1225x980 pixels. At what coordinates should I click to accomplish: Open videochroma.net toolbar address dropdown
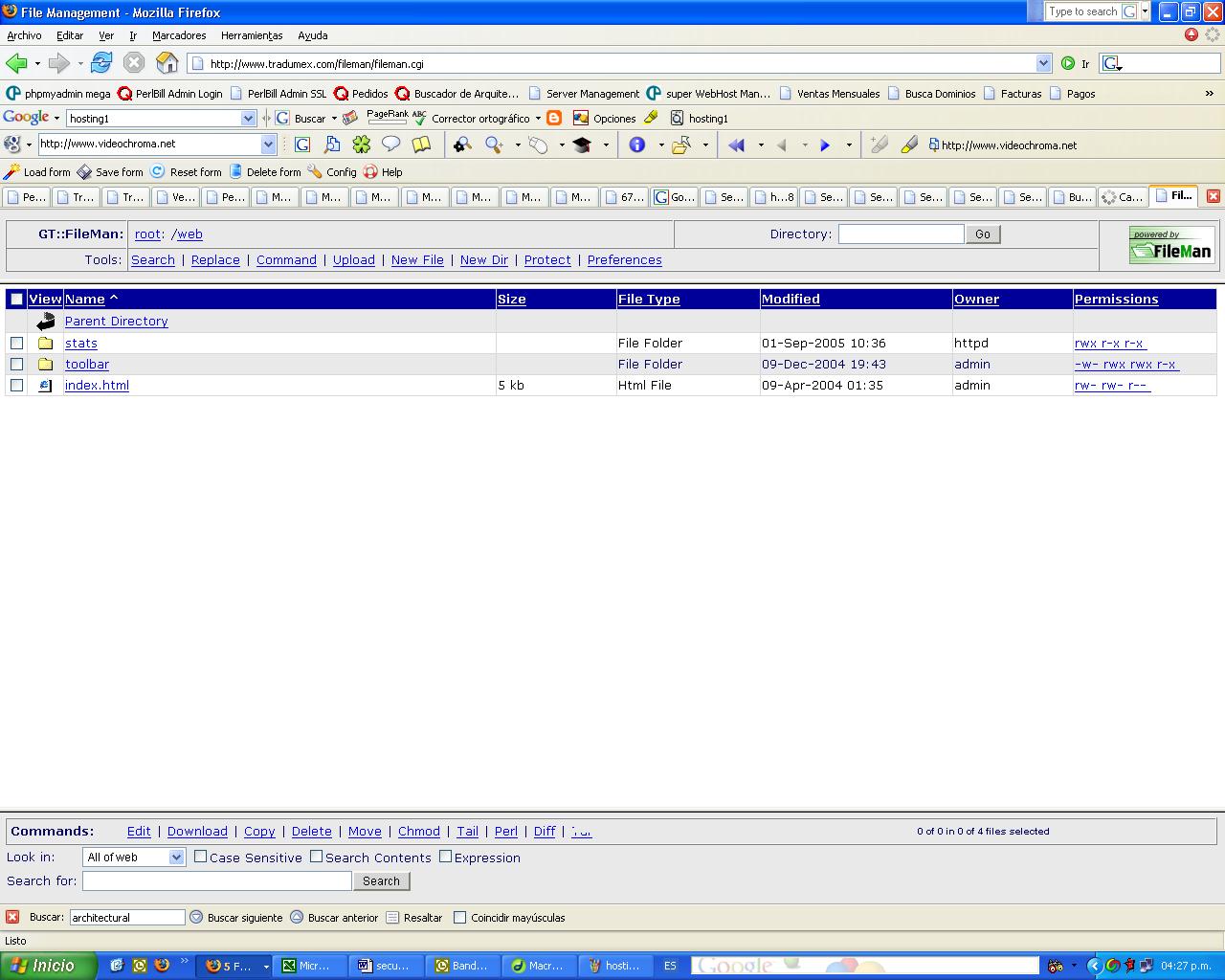click(268, 145)
